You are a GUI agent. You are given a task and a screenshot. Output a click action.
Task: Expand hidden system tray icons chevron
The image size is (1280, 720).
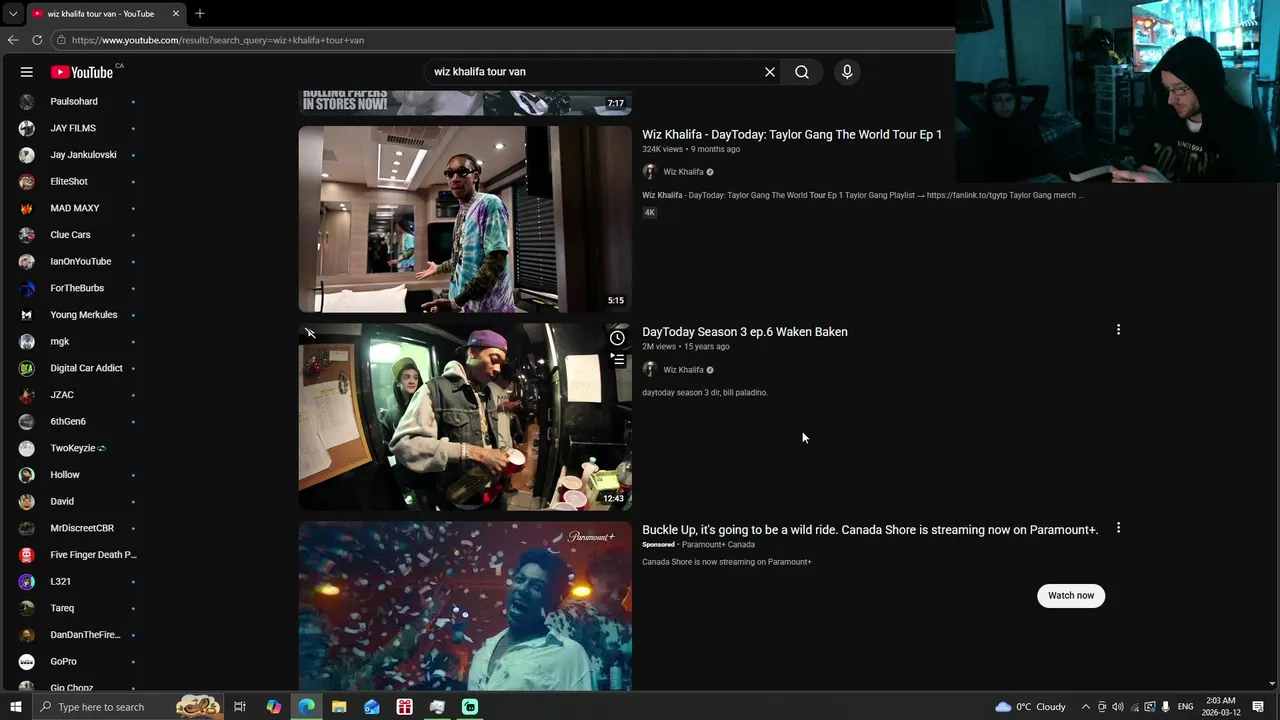tap(1086, 707)
